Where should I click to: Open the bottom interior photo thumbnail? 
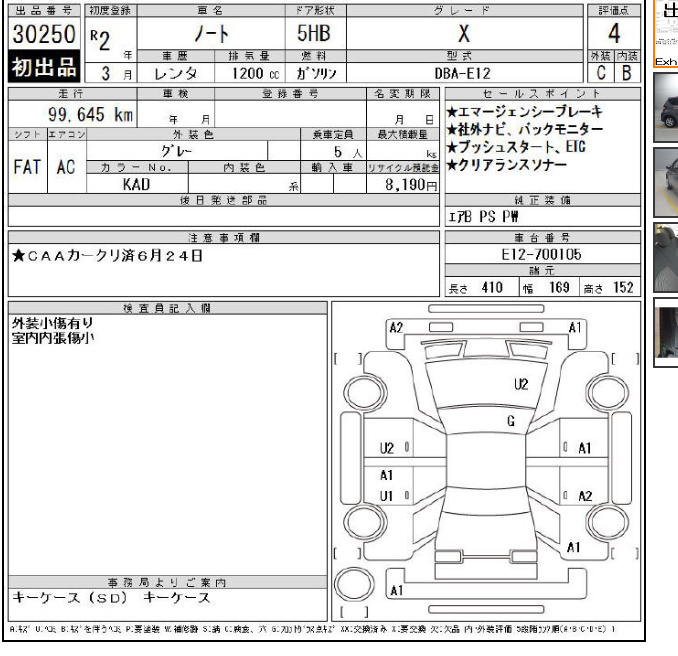coord(666,332)
